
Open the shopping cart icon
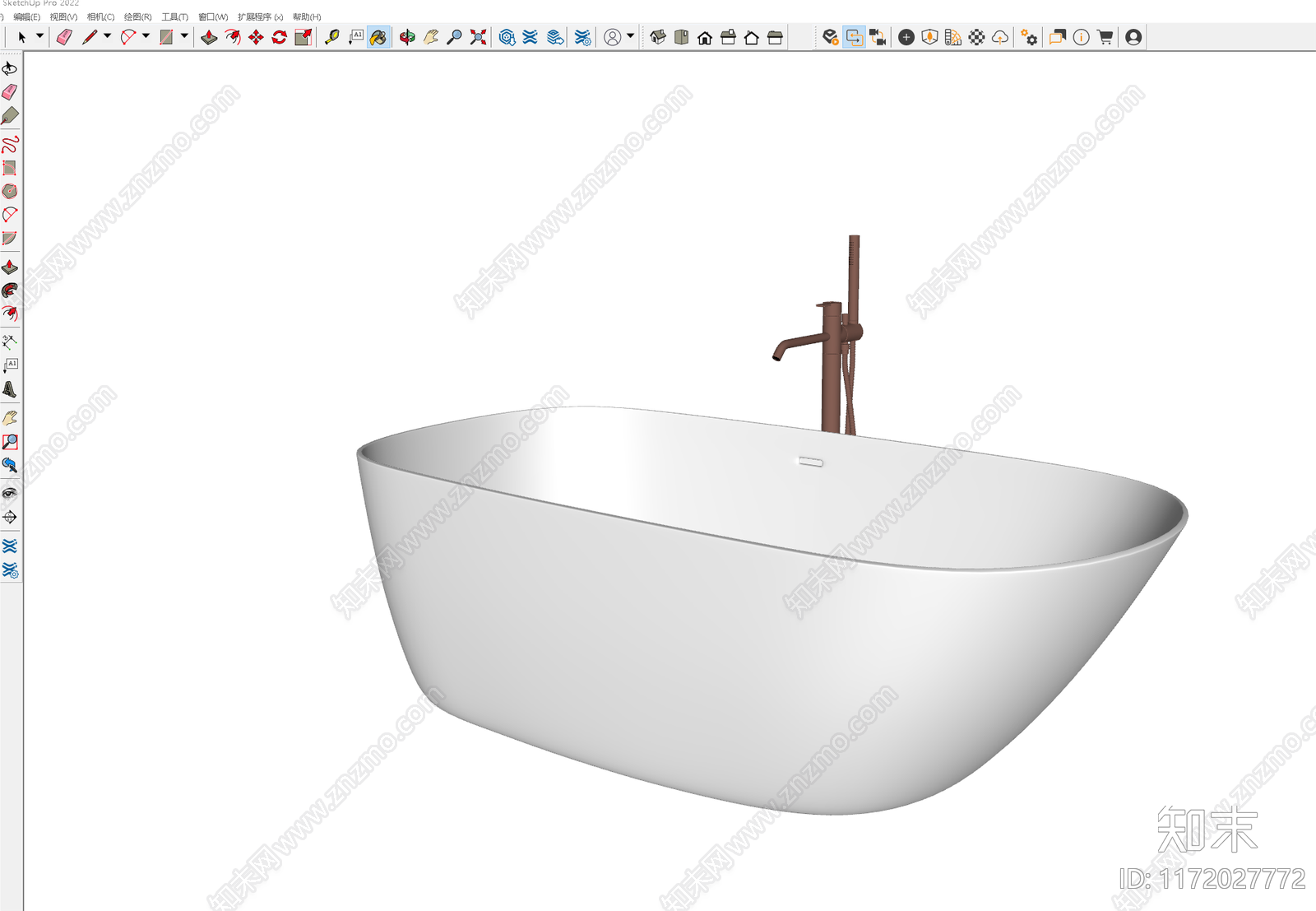pos(1105,37)
